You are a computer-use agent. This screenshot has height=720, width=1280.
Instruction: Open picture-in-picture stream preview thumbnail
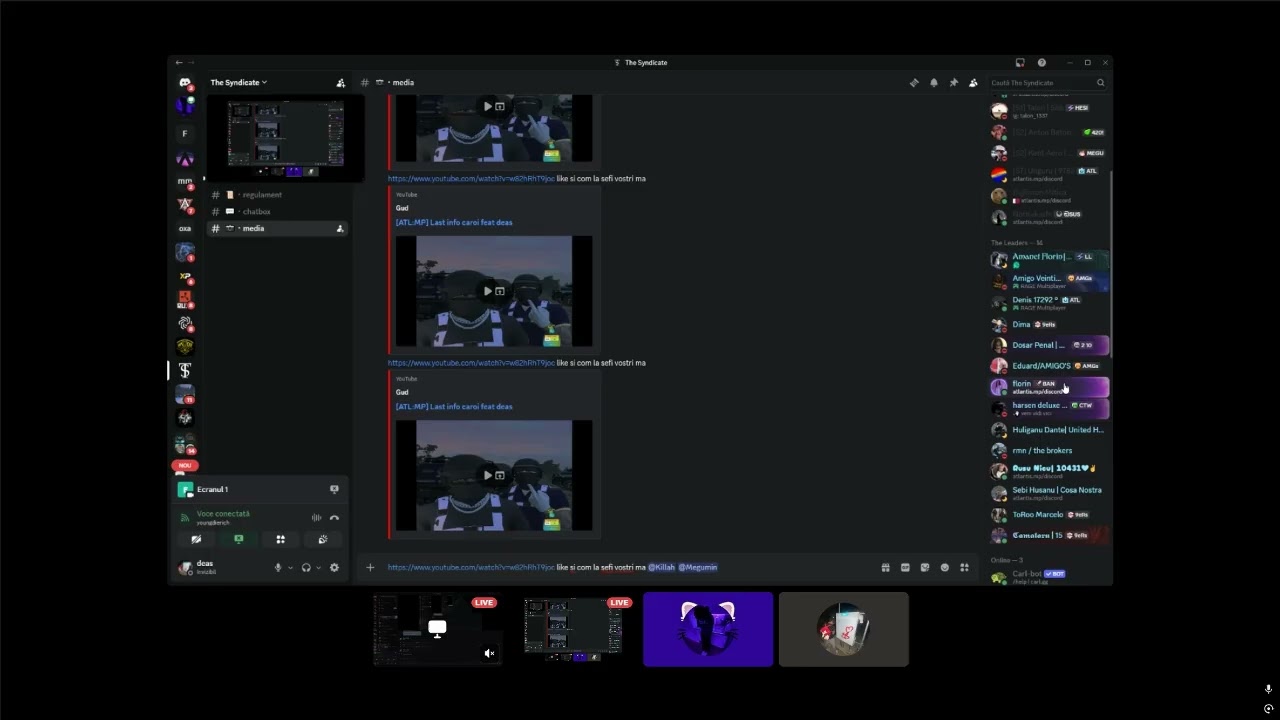(285, 138)
